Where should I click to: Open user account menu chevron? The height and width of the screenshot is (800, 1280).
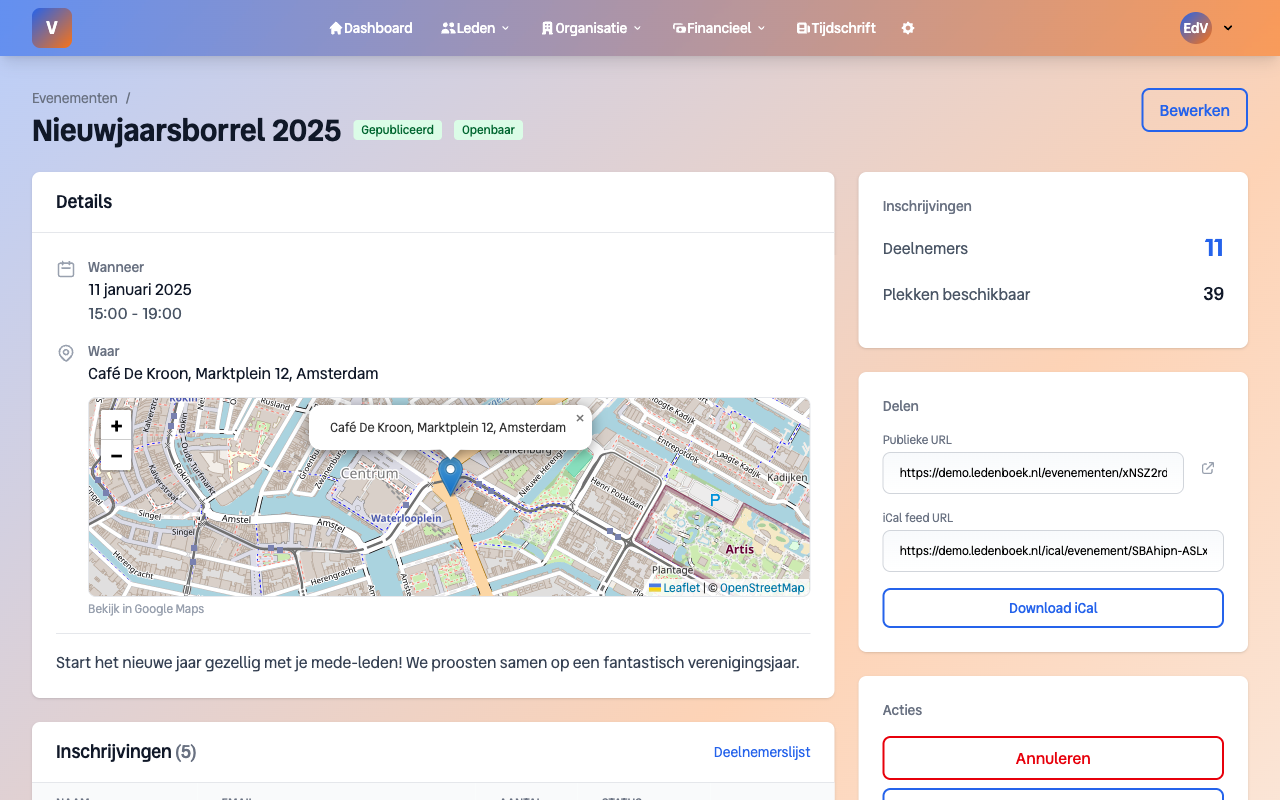tap(1228, 28)
